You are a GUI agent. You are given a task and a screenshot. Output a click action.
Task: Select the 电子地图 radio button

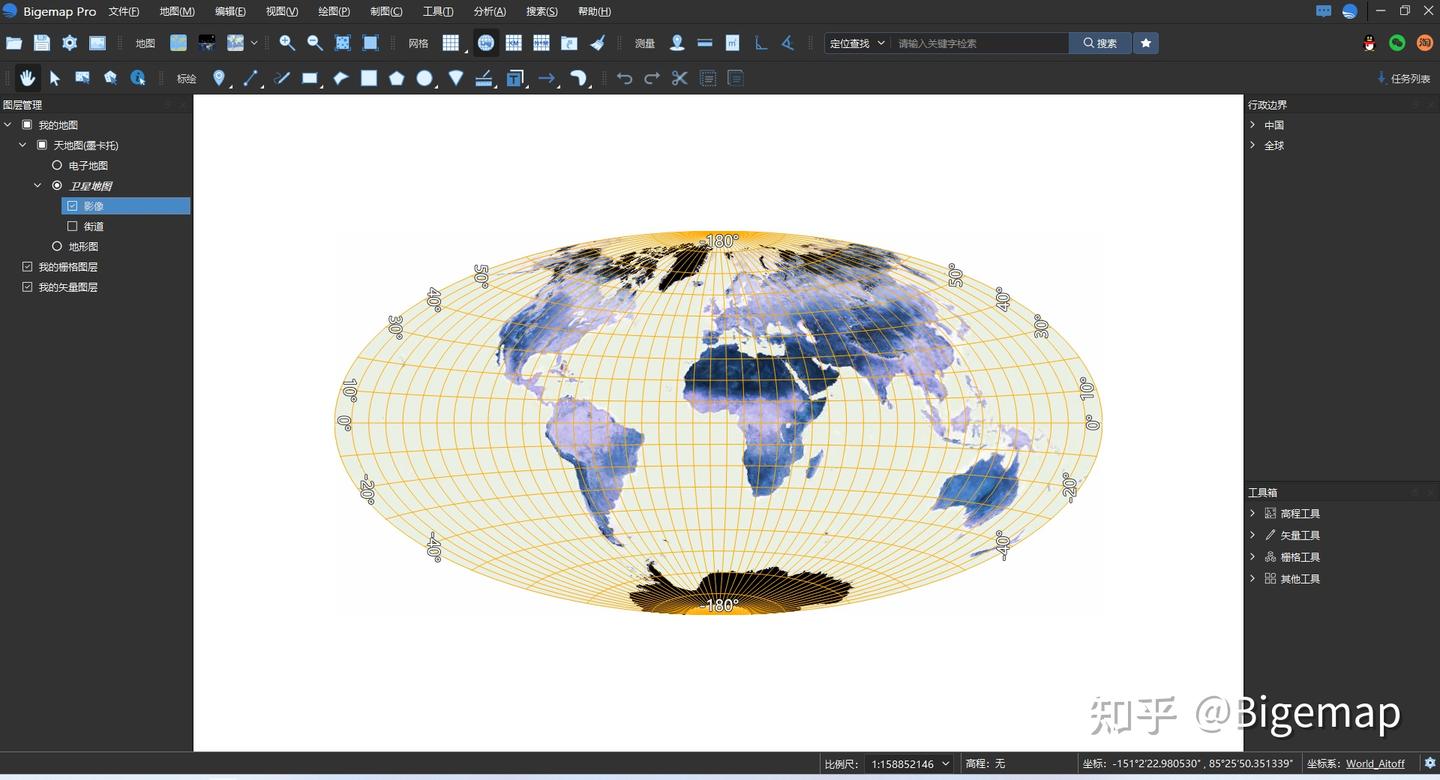tap(57, 165)
